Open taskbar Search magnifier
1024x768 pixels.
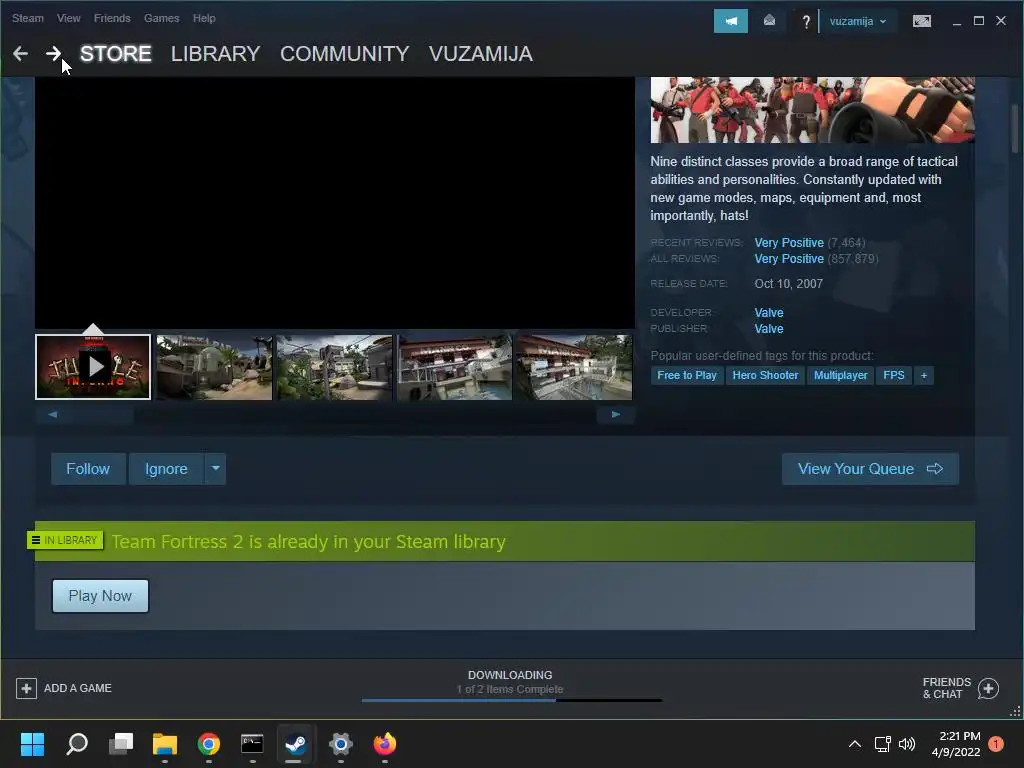[77, 744]
